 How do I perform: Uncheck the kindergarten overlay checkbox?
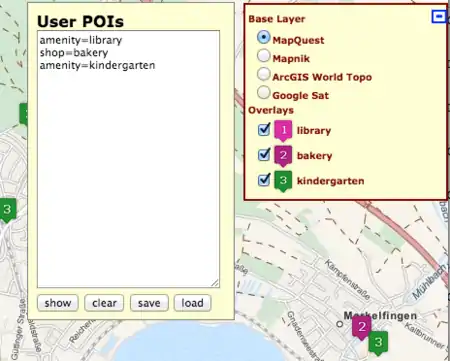pyautogui.click(x=264, y=180)
